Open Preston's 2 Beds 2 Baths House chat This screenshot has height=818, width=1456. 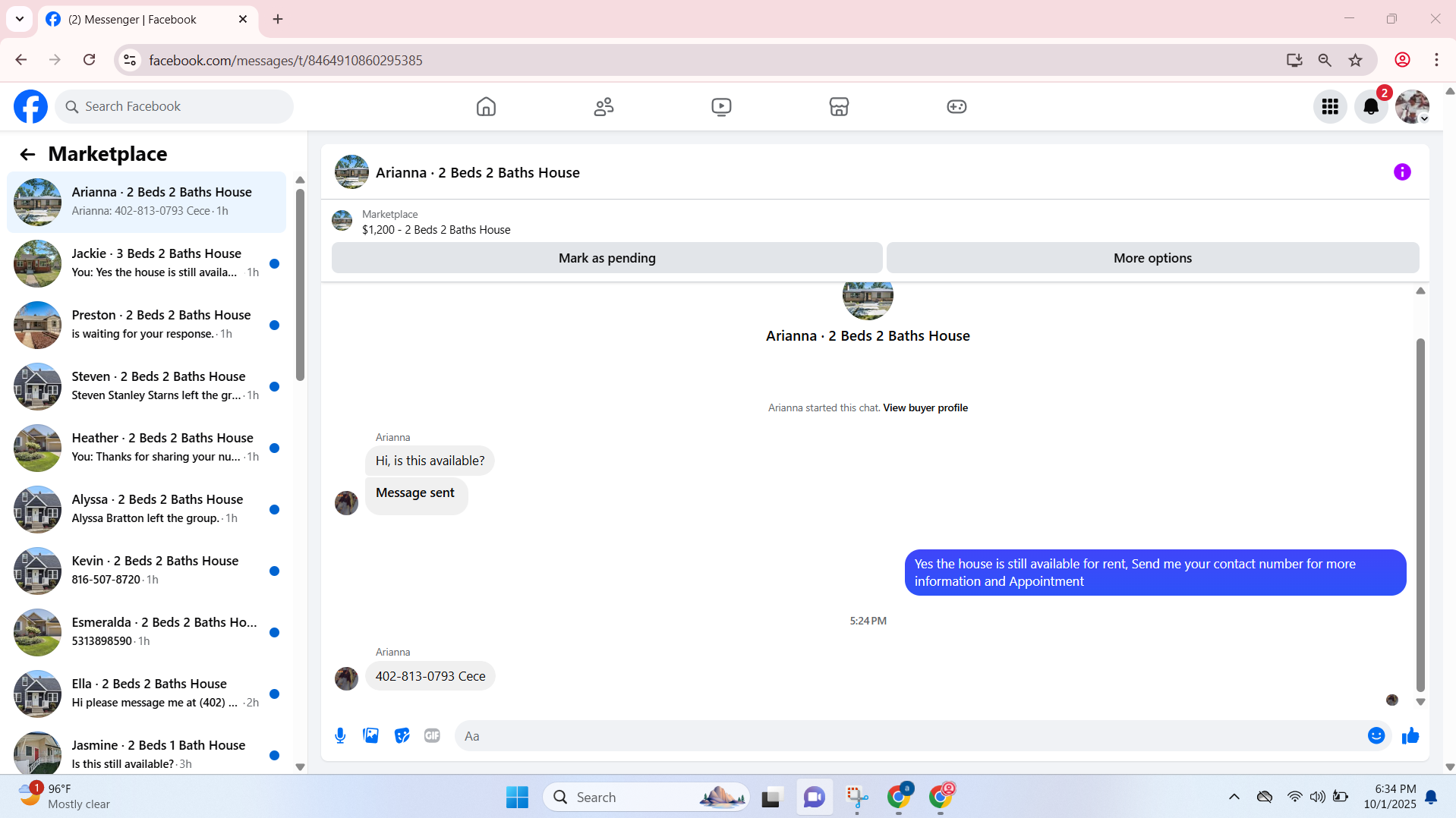[x=147, y=325]
